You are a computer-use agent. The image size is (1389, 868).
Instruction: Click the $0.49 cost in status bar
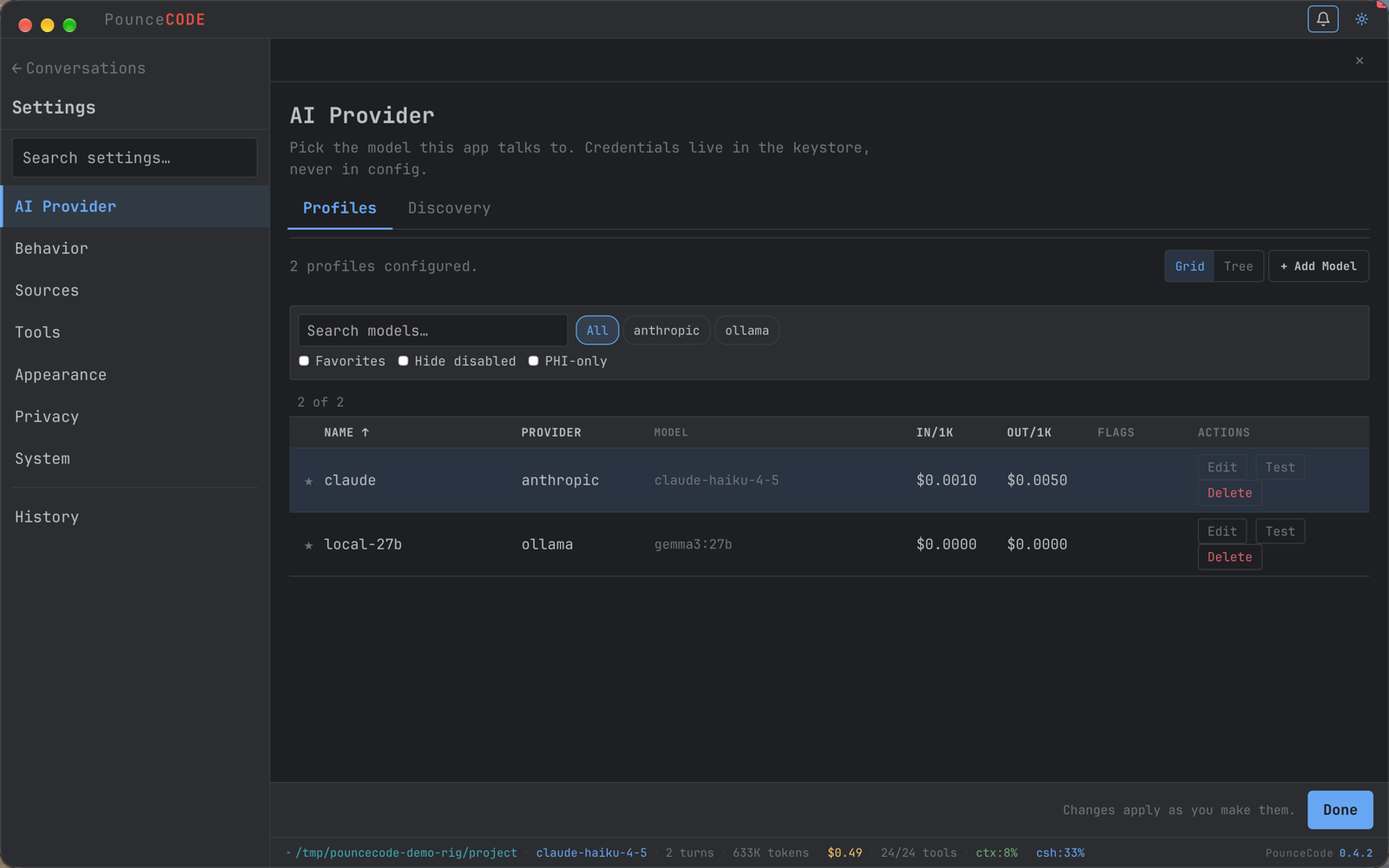coord(845,853)
